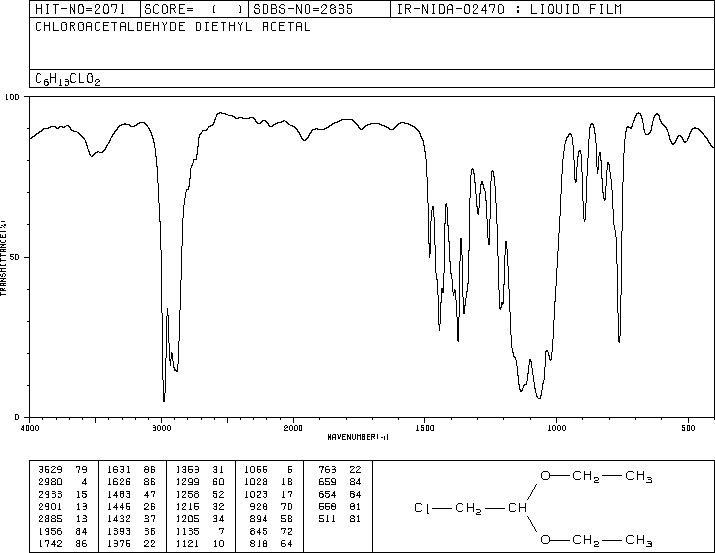Click the 2885 peak table entry
The width and height of the screenshot is (715, 553).
(x=62, y=519)
